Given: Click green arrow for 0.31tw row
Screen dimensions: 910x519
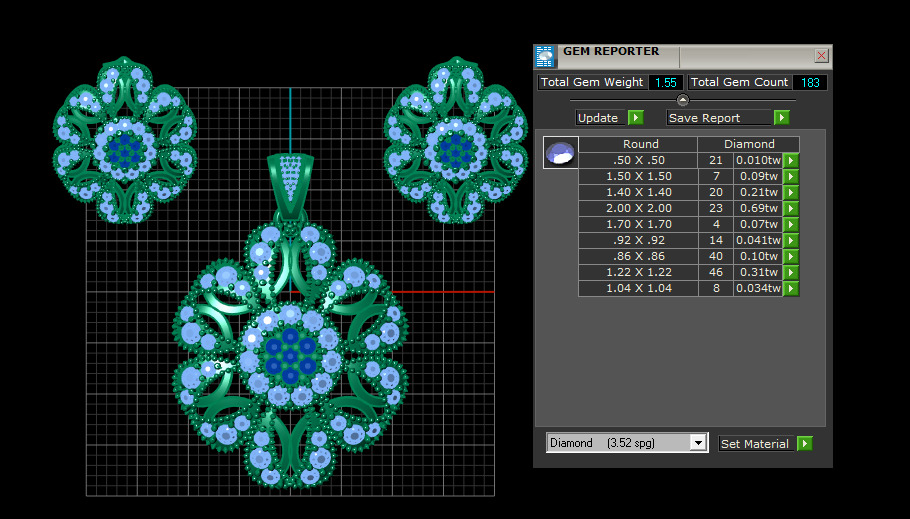Looking at the screenshot, I should point(791,272).
